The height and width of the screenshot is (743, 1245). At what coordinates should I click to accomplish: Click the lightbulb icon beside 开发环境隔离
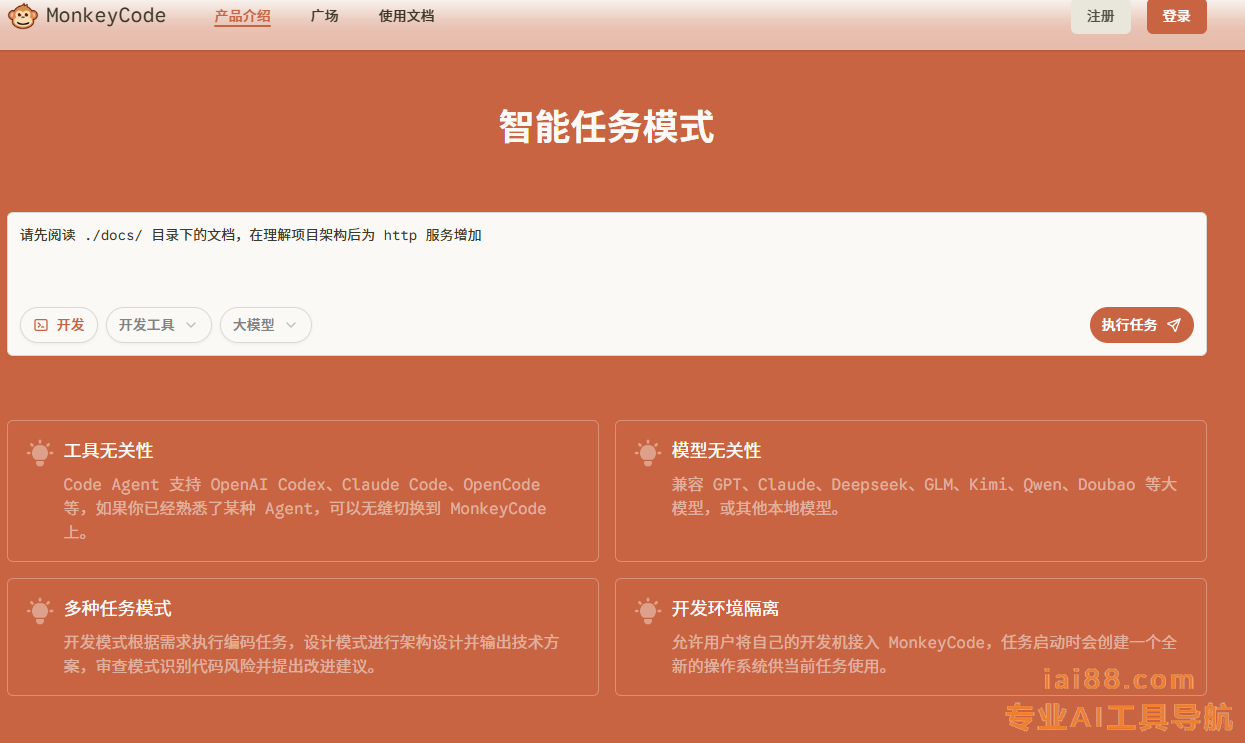coord(648,611)
